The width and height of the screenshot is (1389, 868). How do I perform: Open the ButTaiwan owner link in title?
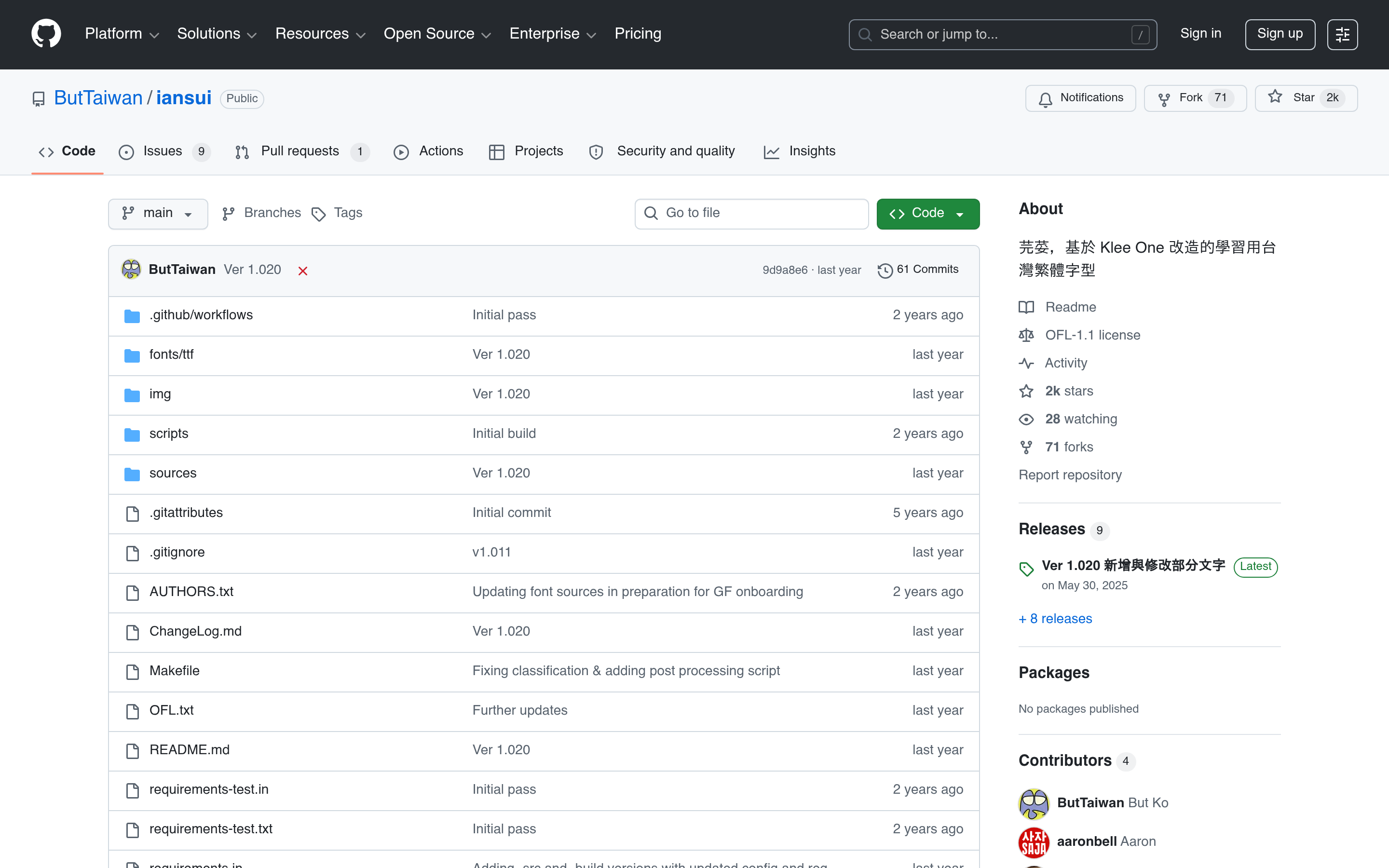coord(98,98)
